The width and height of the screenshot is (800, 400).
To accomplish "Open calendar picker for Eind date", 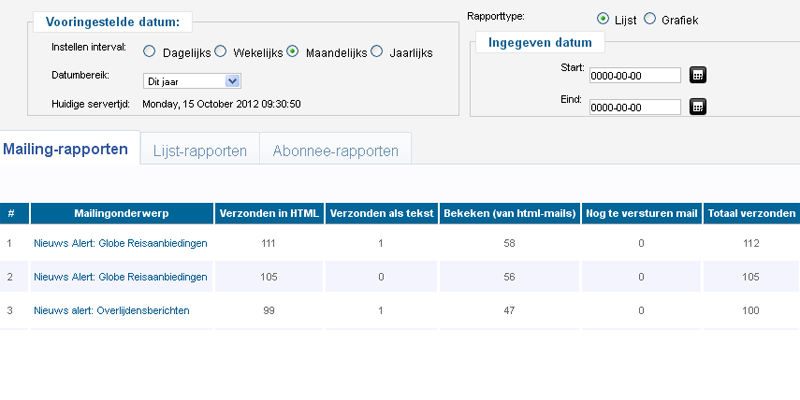I will [698, 107].
